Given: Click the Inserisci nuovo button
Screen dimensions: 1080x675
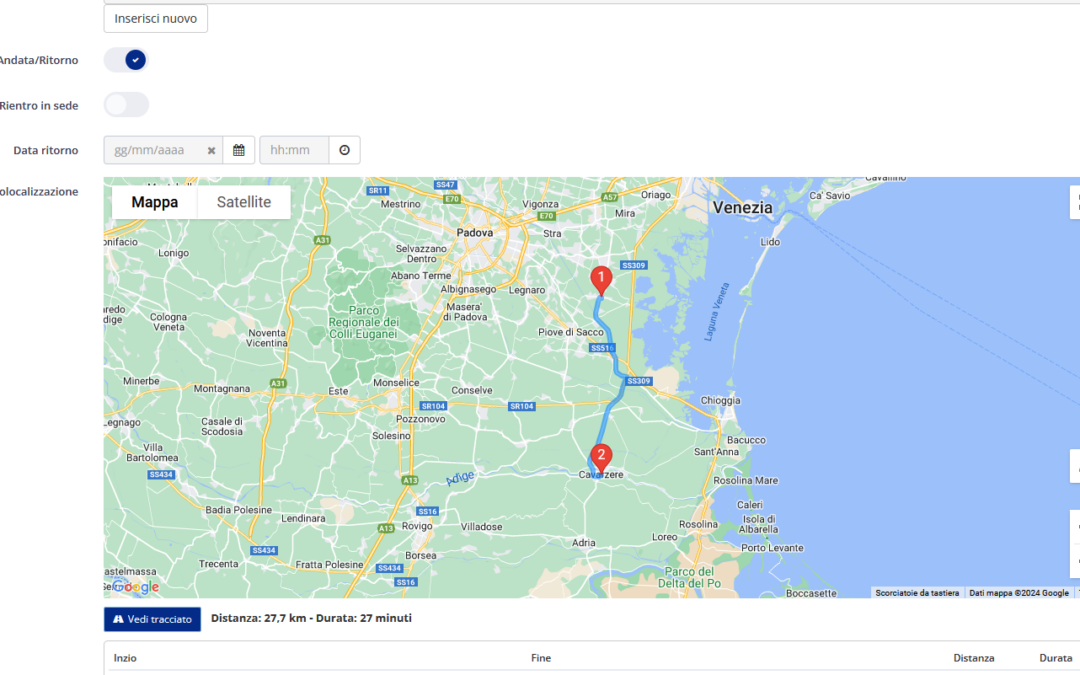Looking at the screenshot, I should click(x=156, y=19).
